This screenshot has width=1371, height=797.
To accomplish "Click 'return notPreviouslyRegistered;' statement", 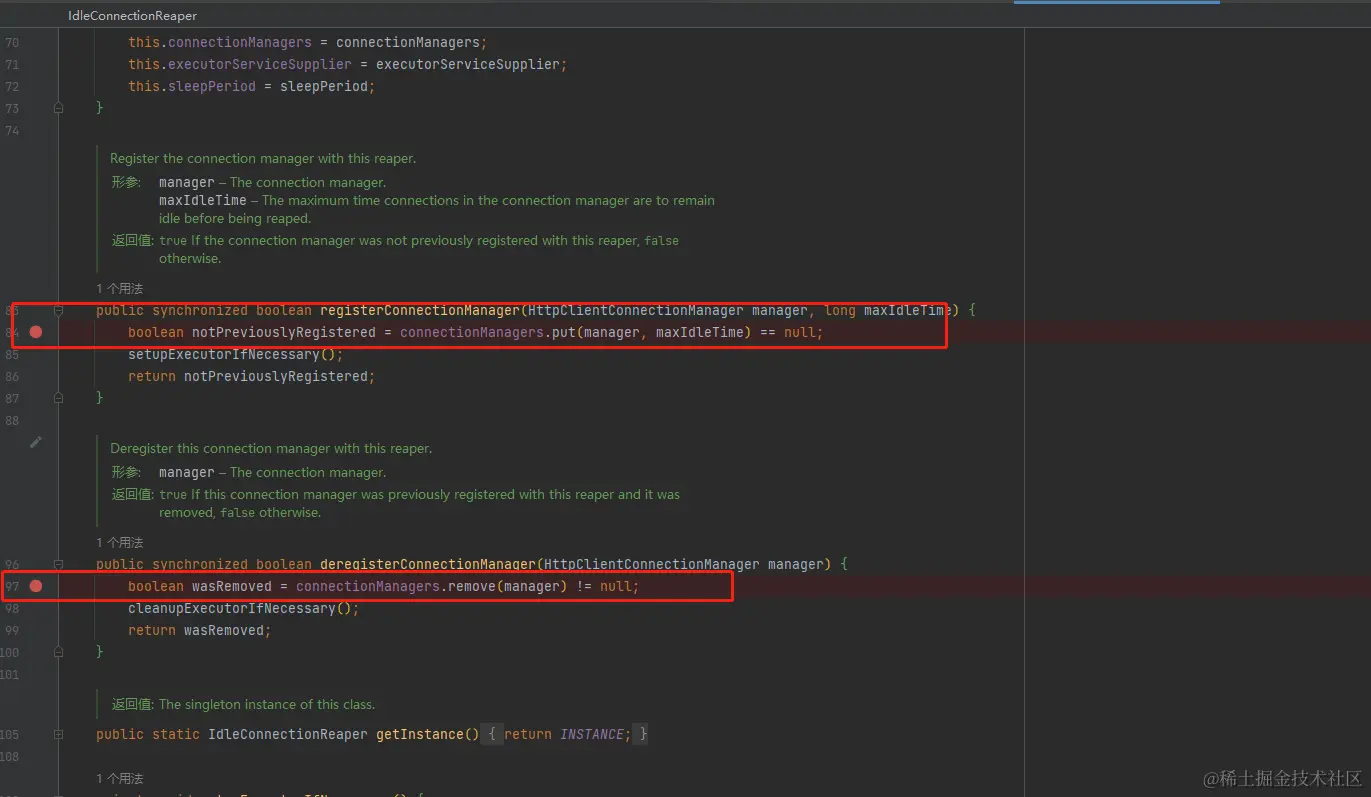I will 251,376.
